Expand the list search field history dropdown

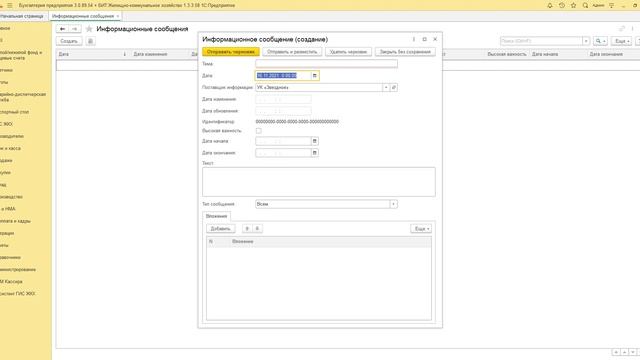pyautogui.click(x=586, y=41)
